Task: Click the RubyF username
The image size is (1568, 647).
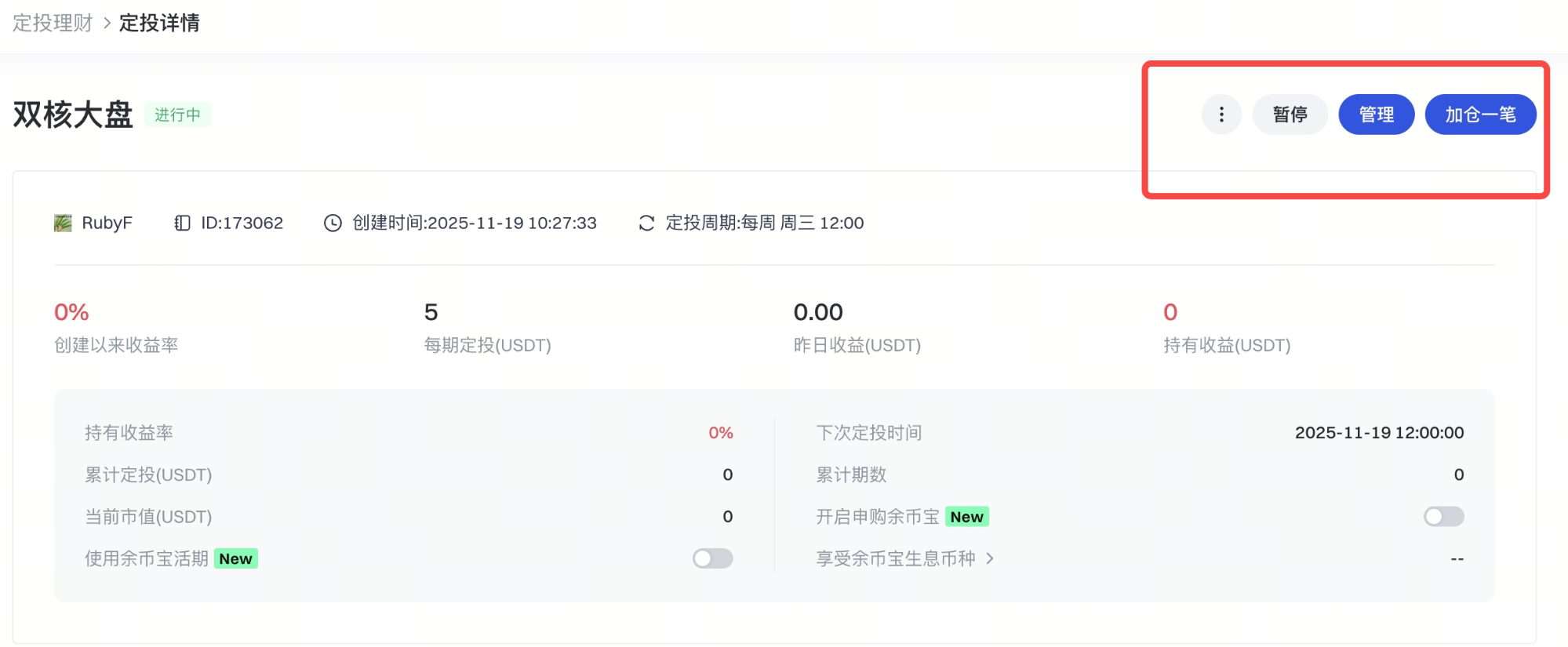Action: coord(107,224)
